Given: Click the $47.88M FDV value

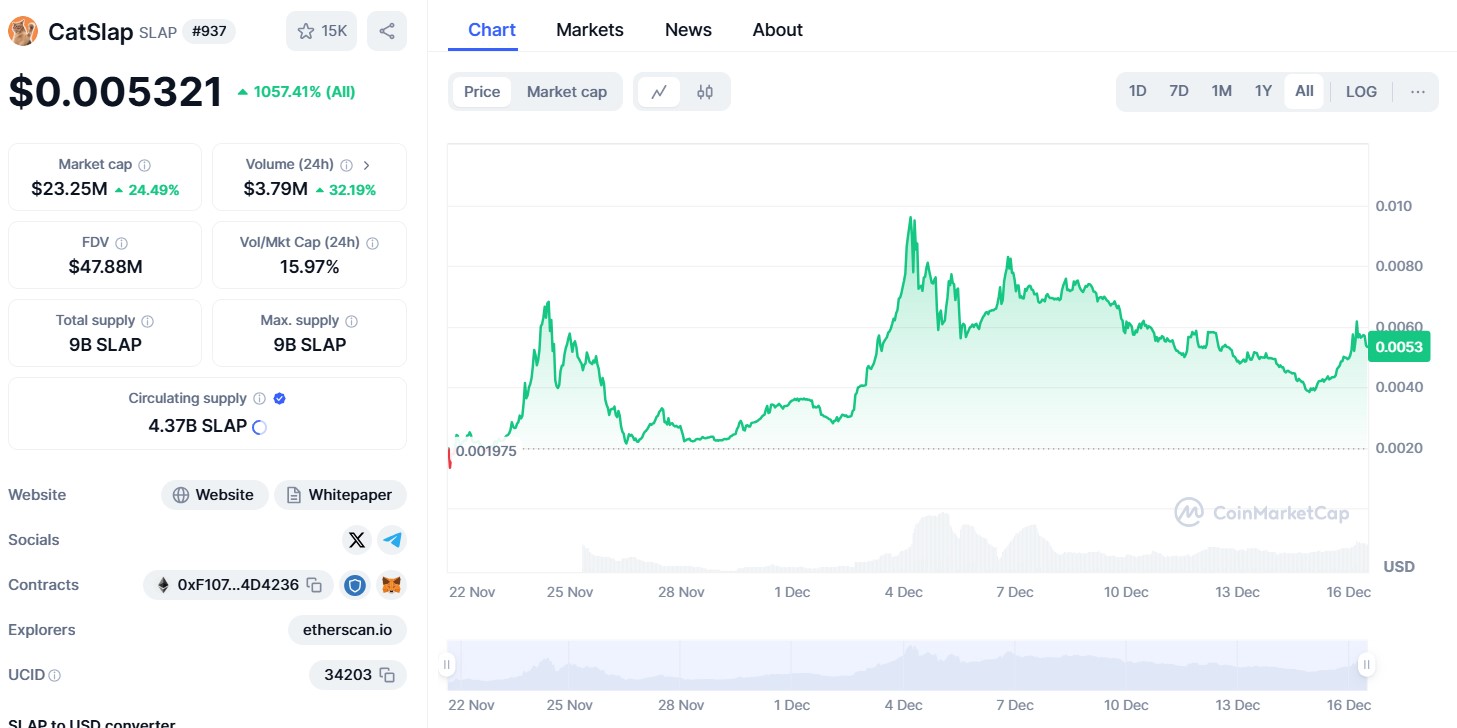Looking at the screenshot, I should (105, 267).
